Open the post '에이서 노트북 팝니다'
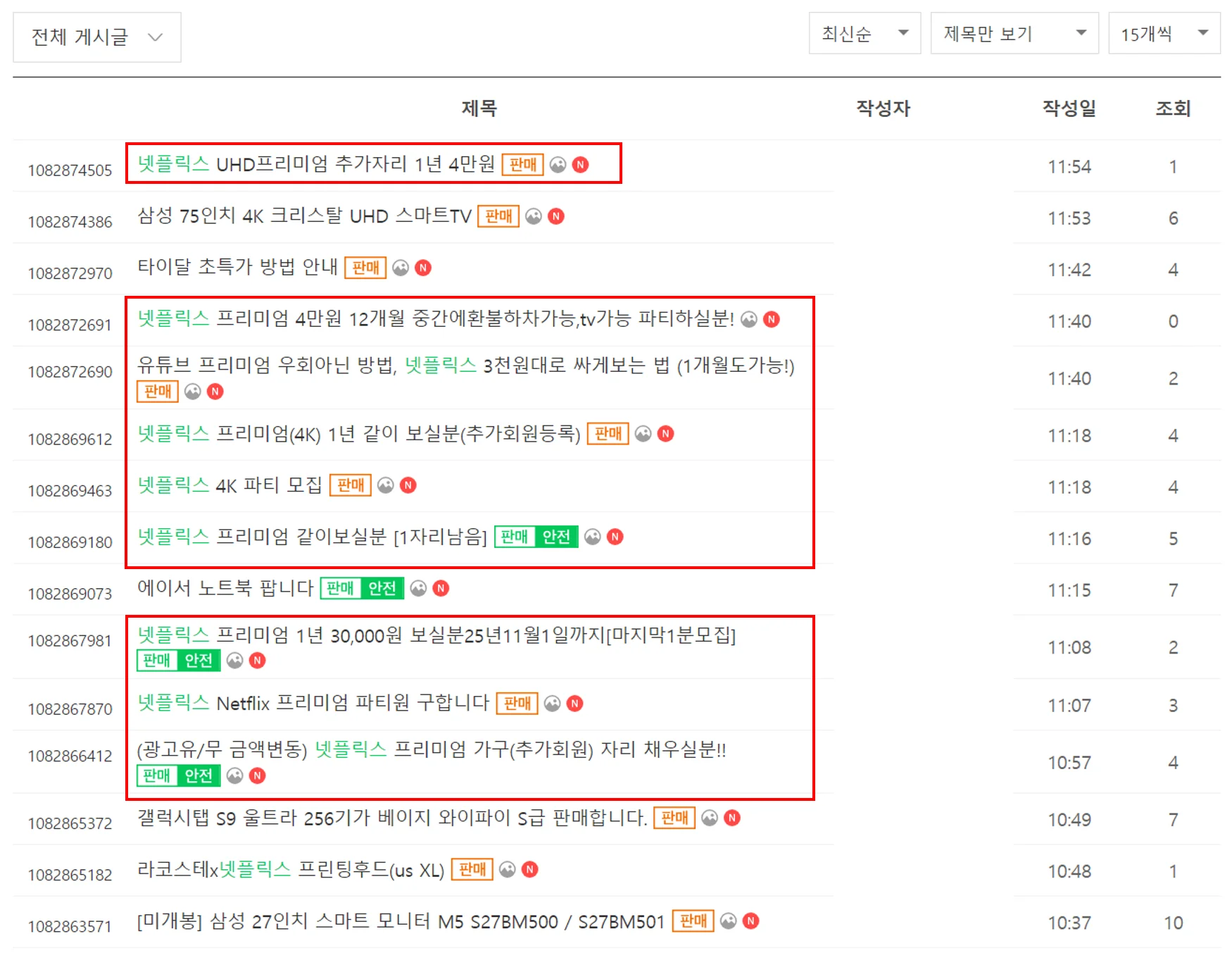Image resolution: width=1232 pixels, height=960 pixels. [225, 587]
